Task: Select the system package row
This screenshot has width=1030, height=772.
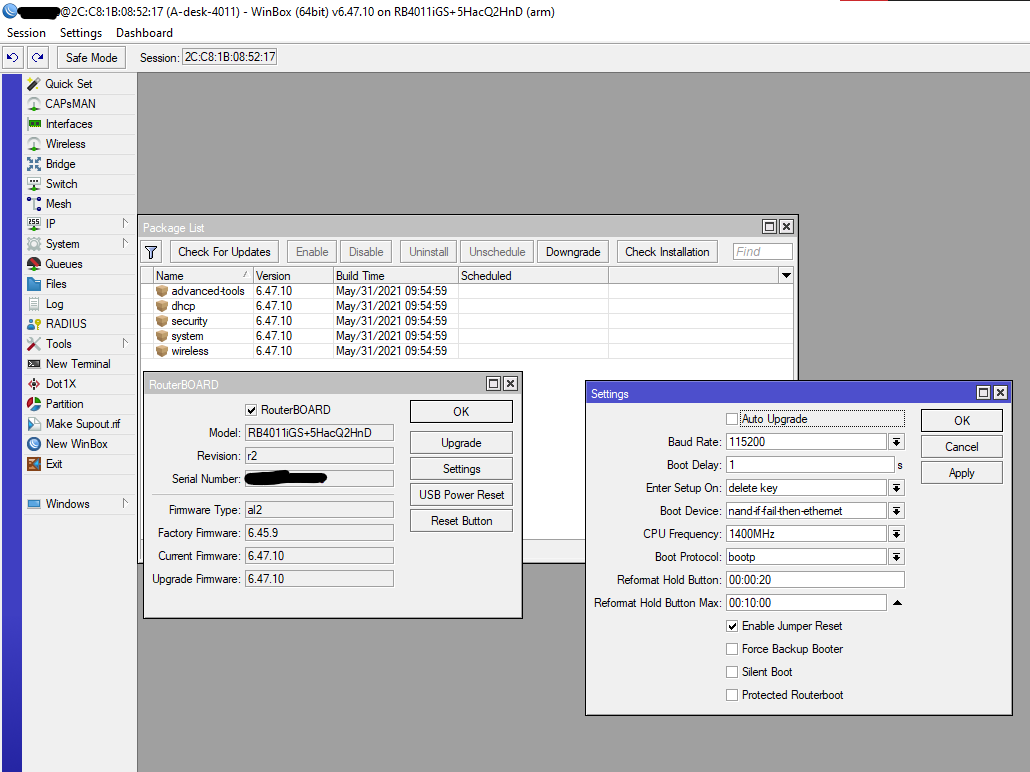Action: click(x=466, y=336)
